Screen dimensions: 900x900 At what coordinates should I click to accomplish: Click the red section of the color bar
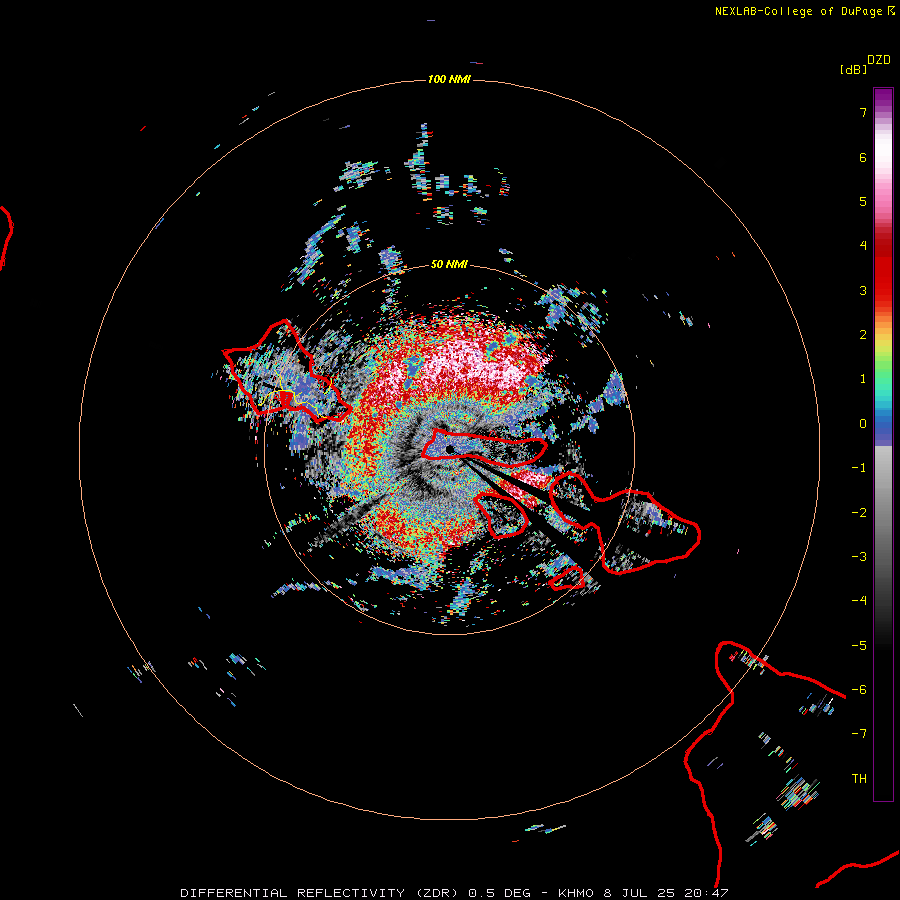point(883,270)
